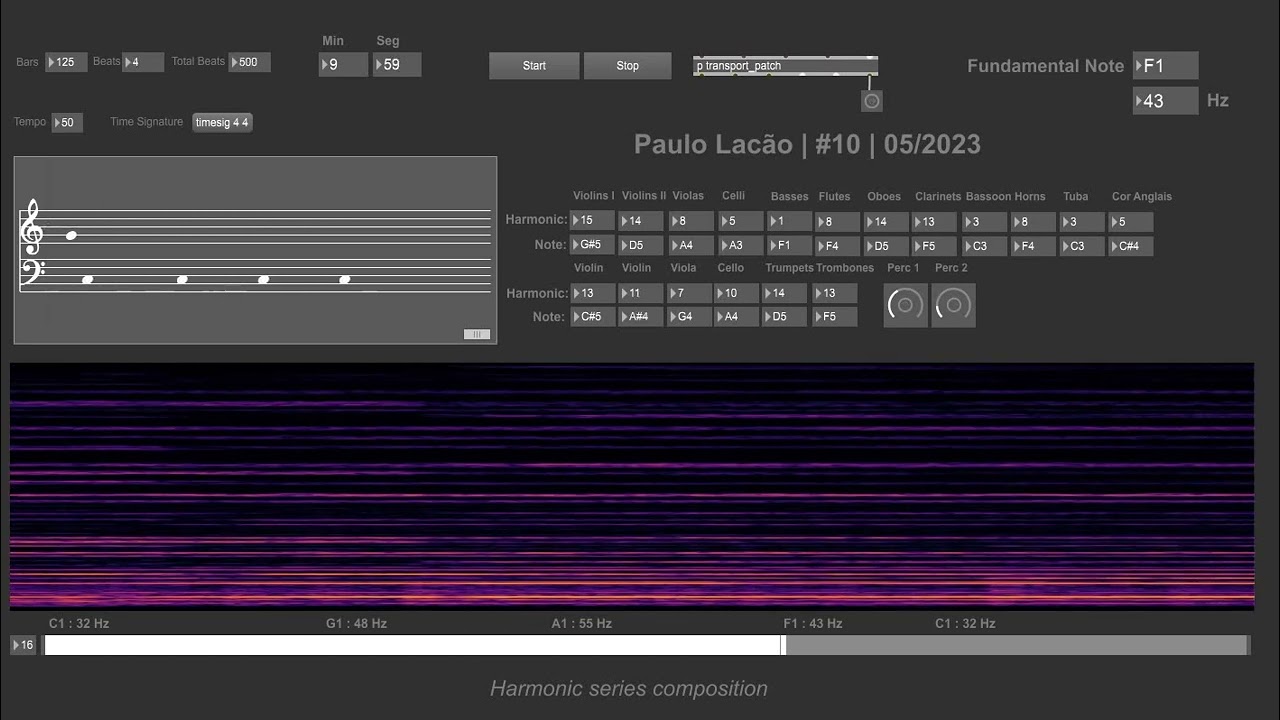Click the Horns note box F4
The image size is (1280, 720).
(1033, 245)
